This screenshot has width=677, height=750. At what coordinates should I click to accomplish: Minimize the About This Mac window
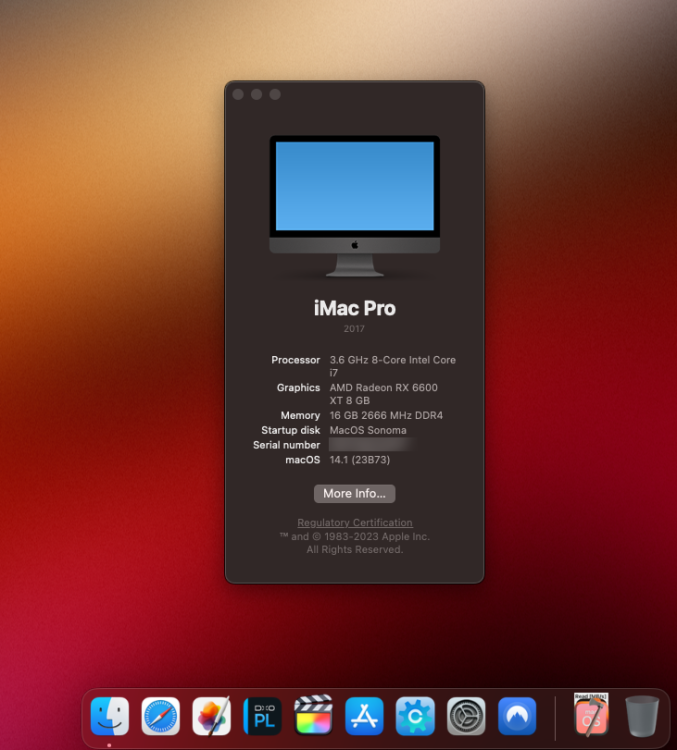click(256, 94)
